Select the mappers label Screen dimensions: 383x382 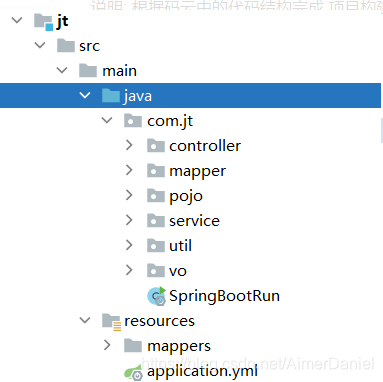pyautogui.click(x=179, y=347)
